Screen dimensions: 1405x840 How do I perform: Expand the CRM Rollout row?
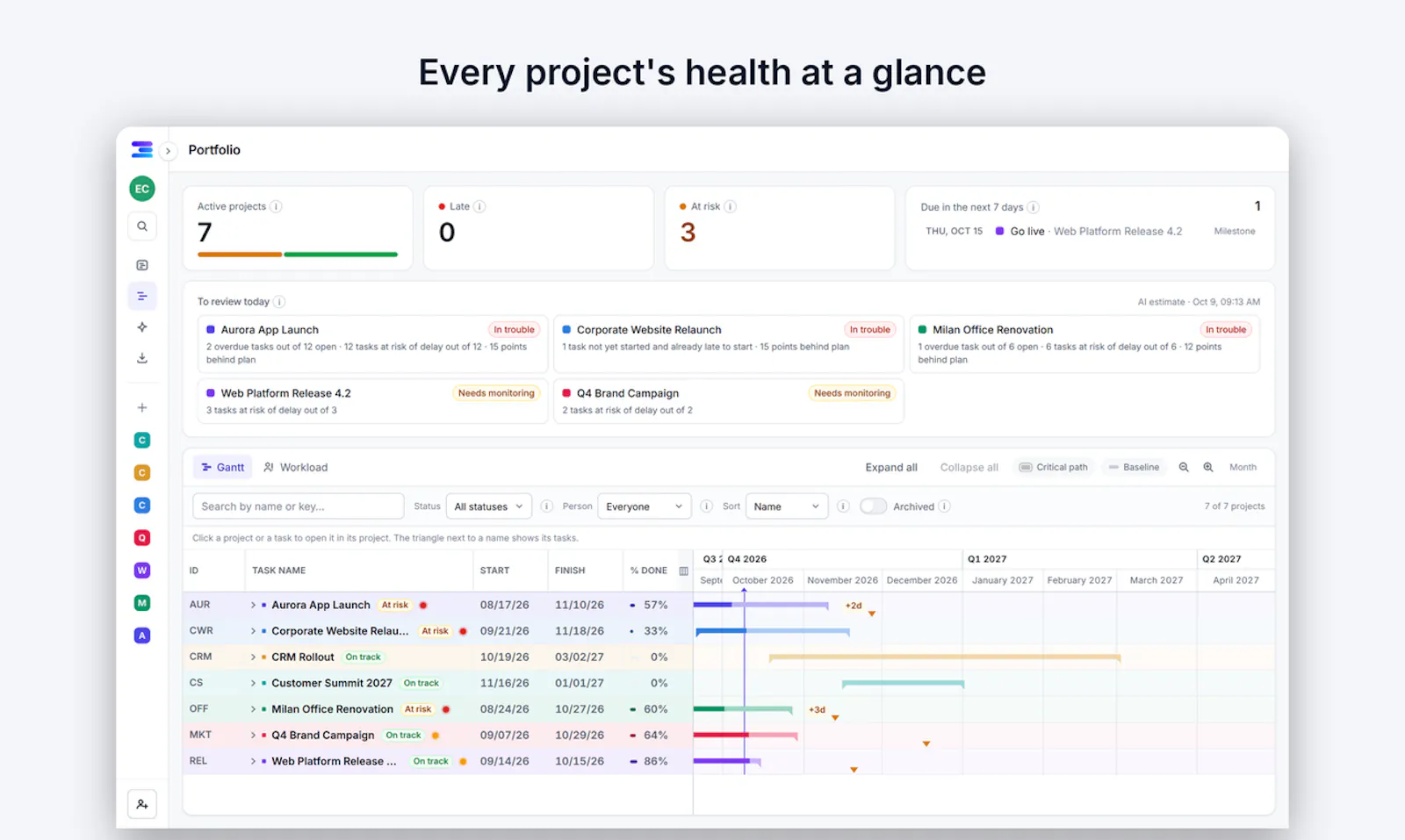(x=253, y=657)
